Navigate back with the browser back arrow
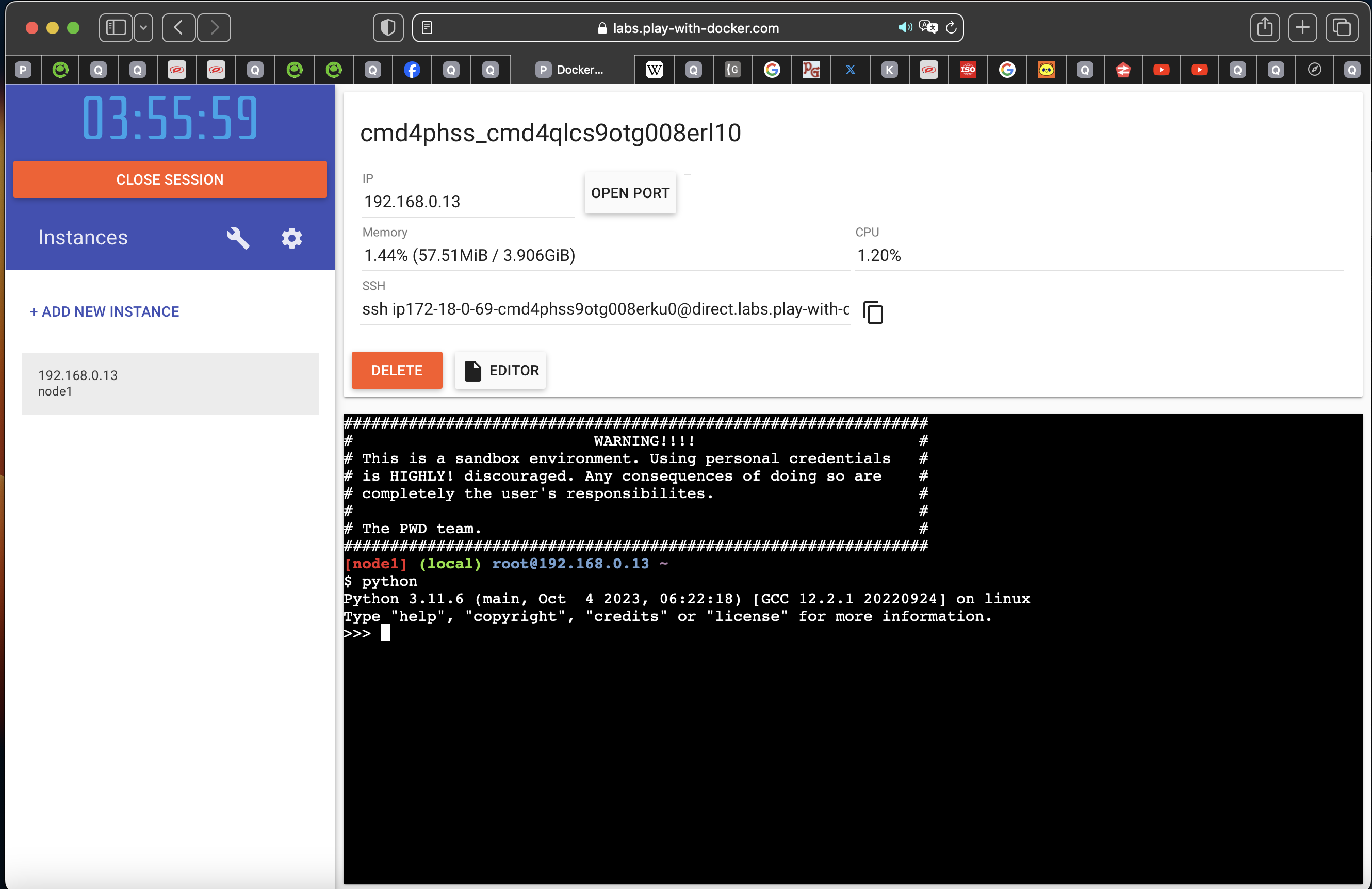 click(x=178, y=27)
